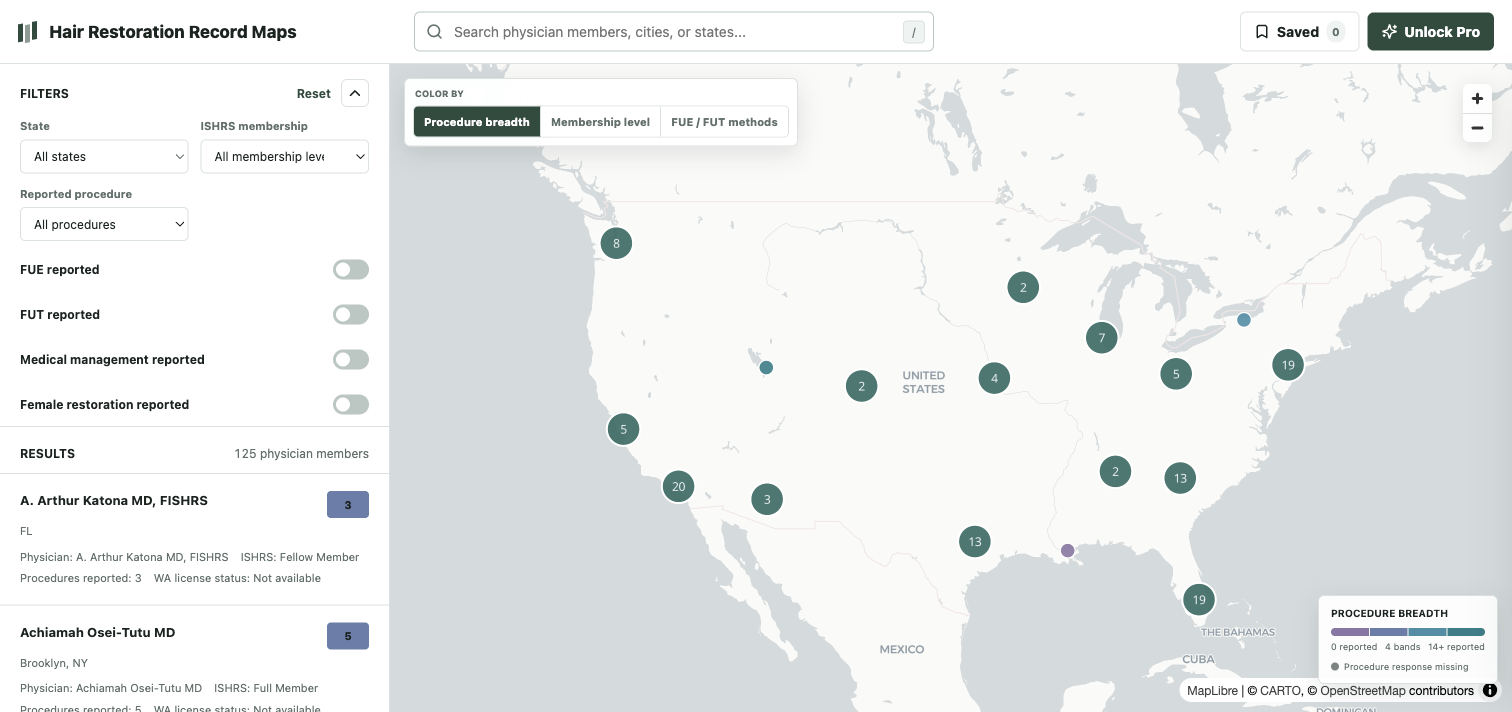This screenshot has height=712, width=1512.
Task: Toggle FUT reported filter
Action: click(x=351, y=315)
